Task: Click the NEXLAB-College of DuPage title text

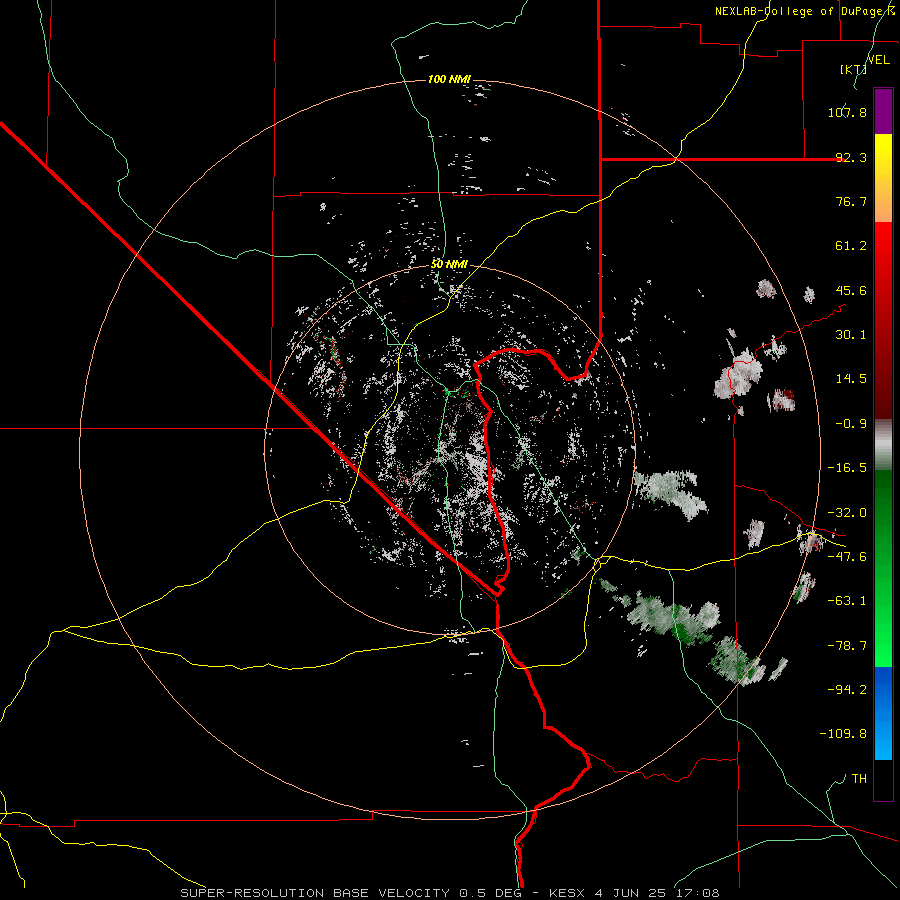Action: coord(806,11)
